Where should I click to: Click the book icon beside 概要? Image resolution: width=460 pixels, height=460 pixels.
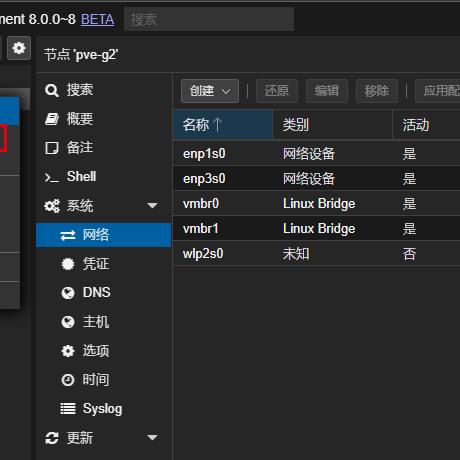pyautogui.click(x=52, y=119)
